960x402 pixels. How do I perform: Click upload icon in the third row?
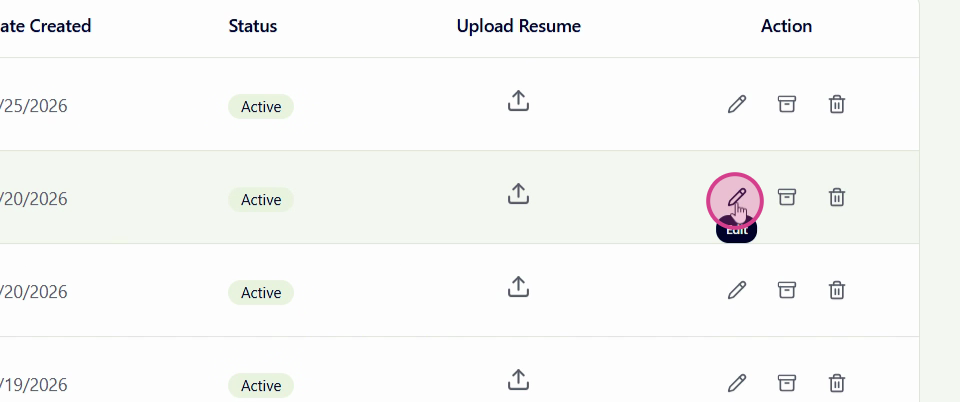(518, 288)
